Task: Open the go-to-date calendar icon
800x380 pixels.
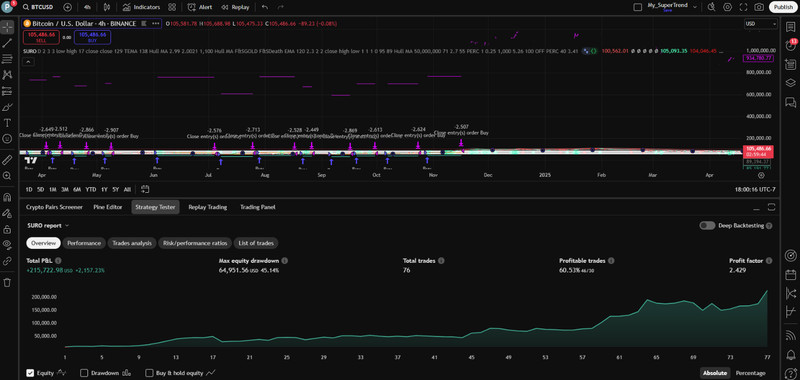Action: (145, 189)
